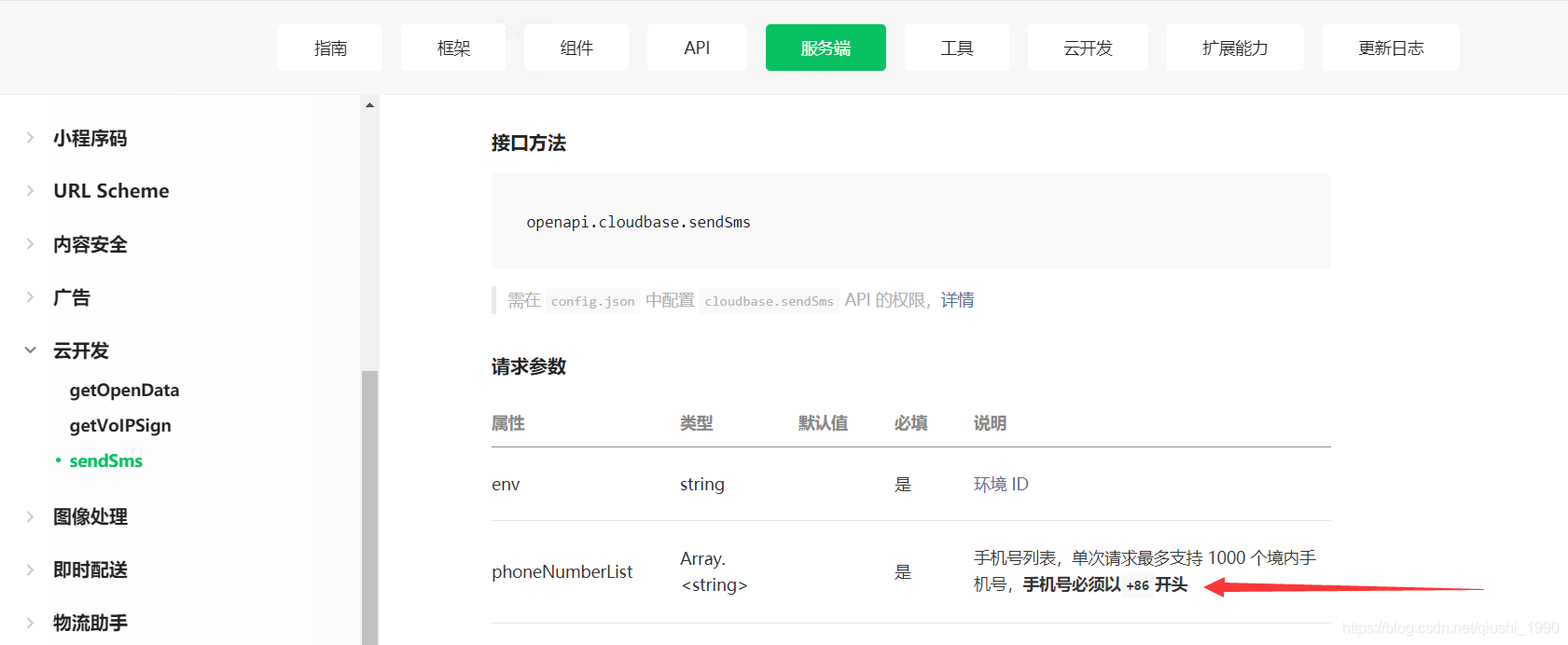Select the 云开发 sidebar section label
Viewport: 1568px width, 645px height.
[x=81, y=350]
